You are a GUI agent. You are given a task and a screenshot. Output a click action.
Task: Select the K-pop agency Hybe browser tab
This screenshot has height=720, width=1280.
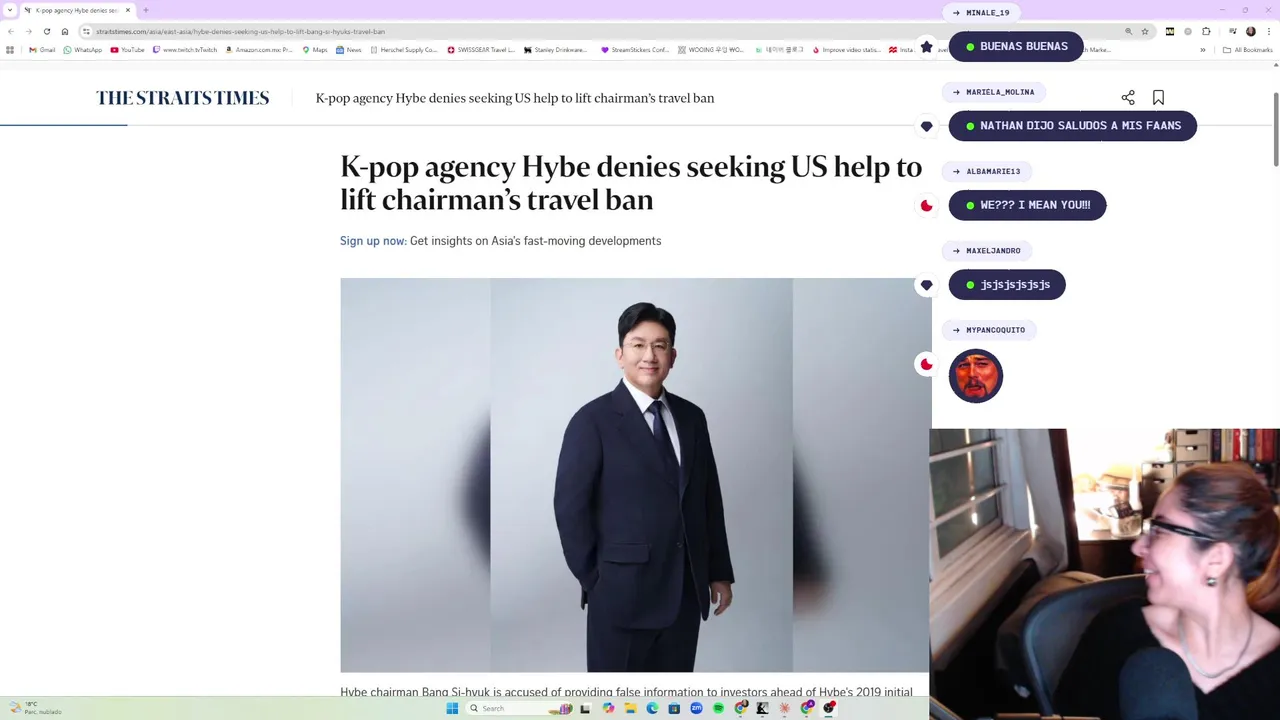[76, 10]
